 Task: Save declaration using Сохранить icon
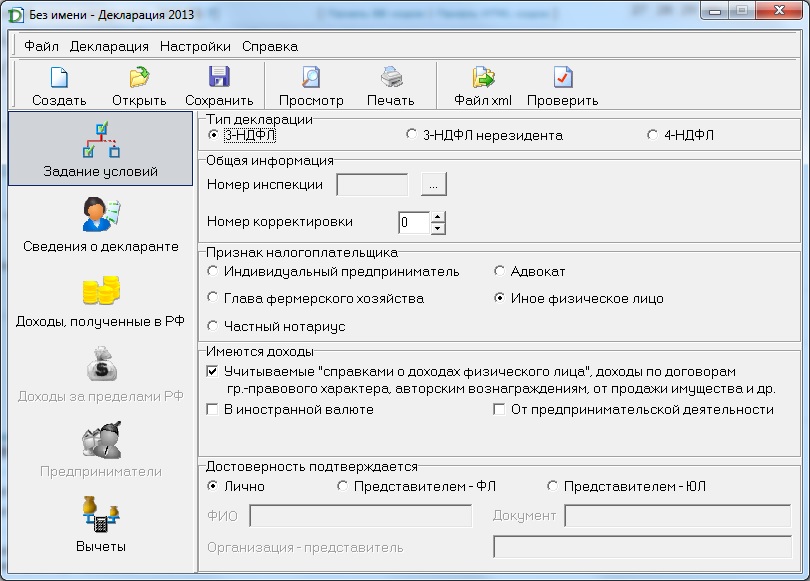tap(219, 78)
